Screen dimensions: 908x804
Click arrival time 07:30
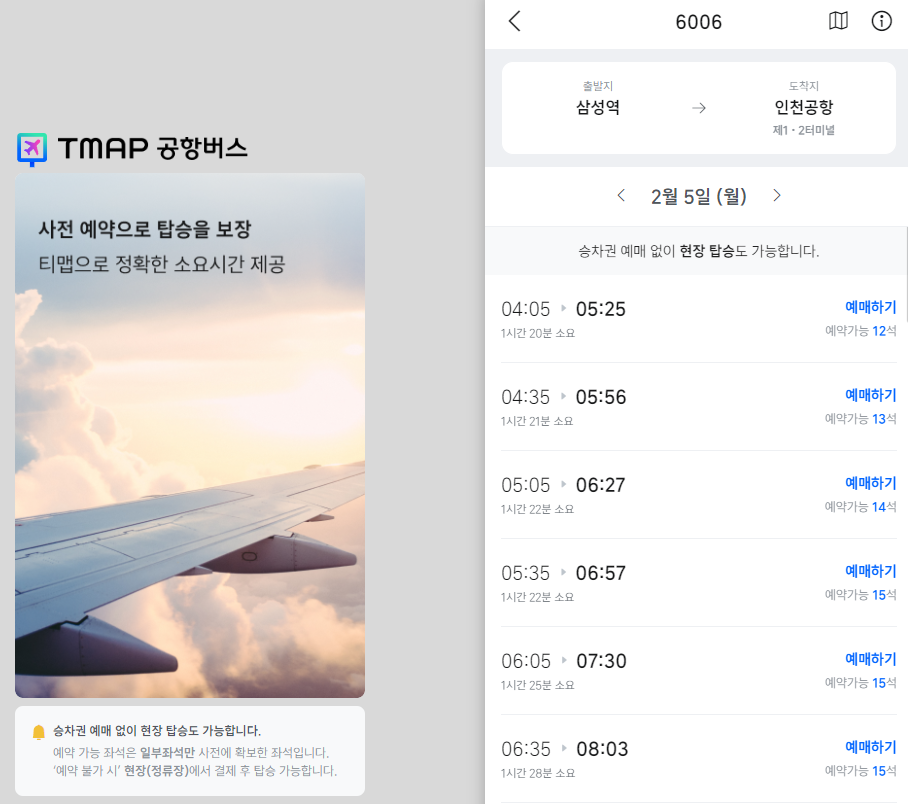point(601,662)
